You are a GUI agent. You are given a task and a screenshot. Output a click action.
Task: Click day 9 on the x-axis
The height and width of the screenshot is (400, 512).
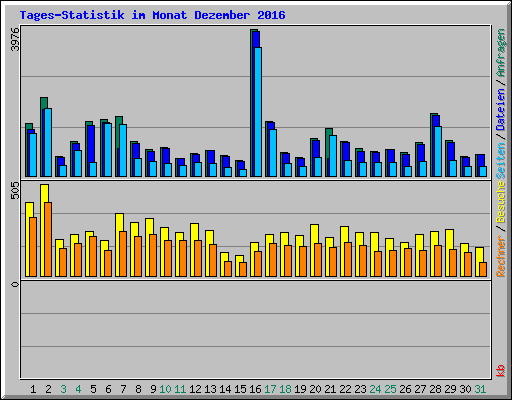153,389
